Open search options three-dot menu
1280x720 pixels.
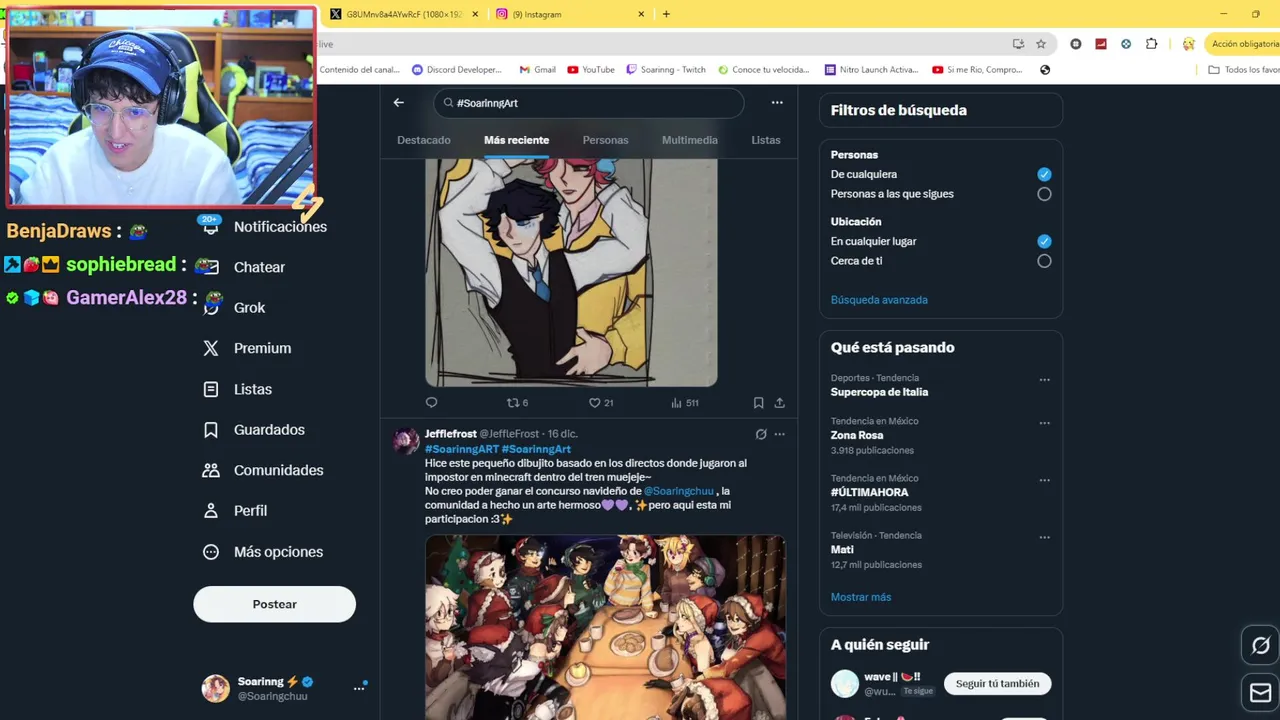click(777, 103)
